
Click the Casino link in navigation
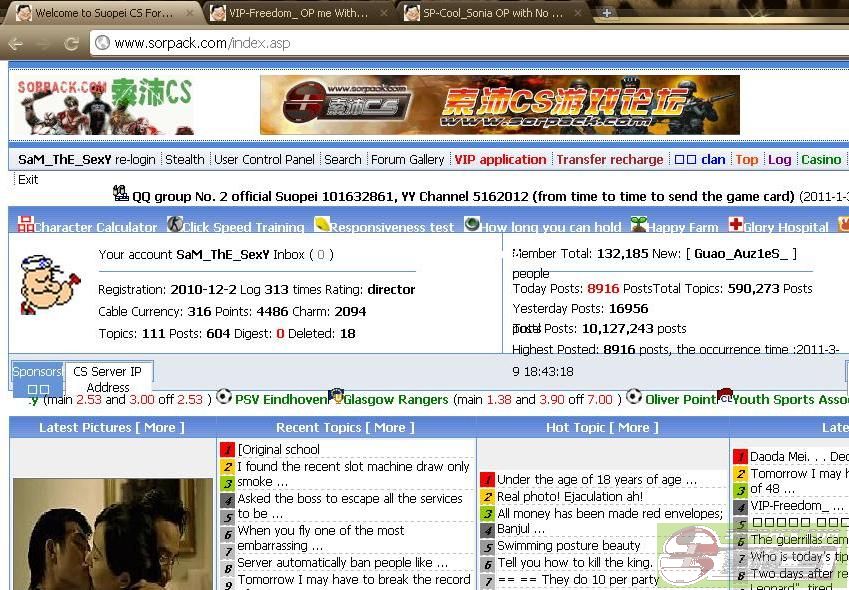tap(821, 159)
